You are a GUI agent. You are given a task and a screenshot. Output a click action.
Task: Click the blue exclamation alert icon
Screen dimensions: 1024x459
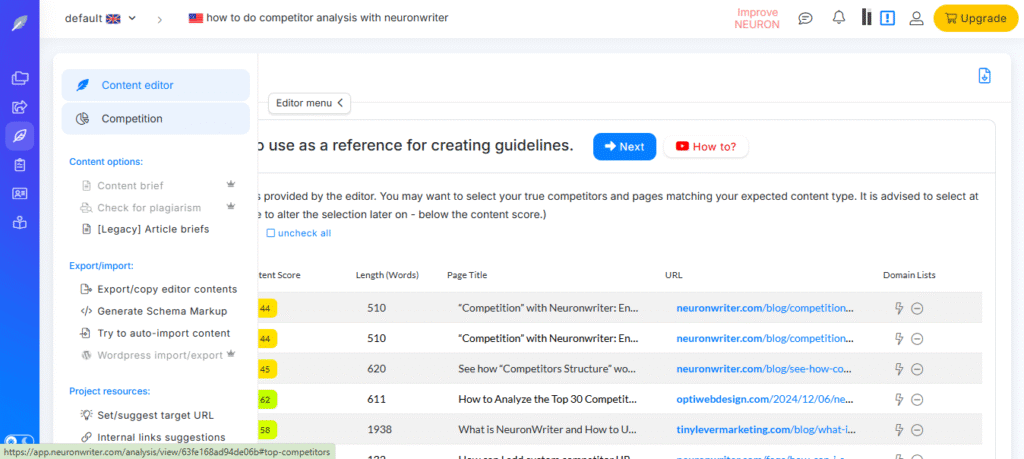tap(887, 18)
